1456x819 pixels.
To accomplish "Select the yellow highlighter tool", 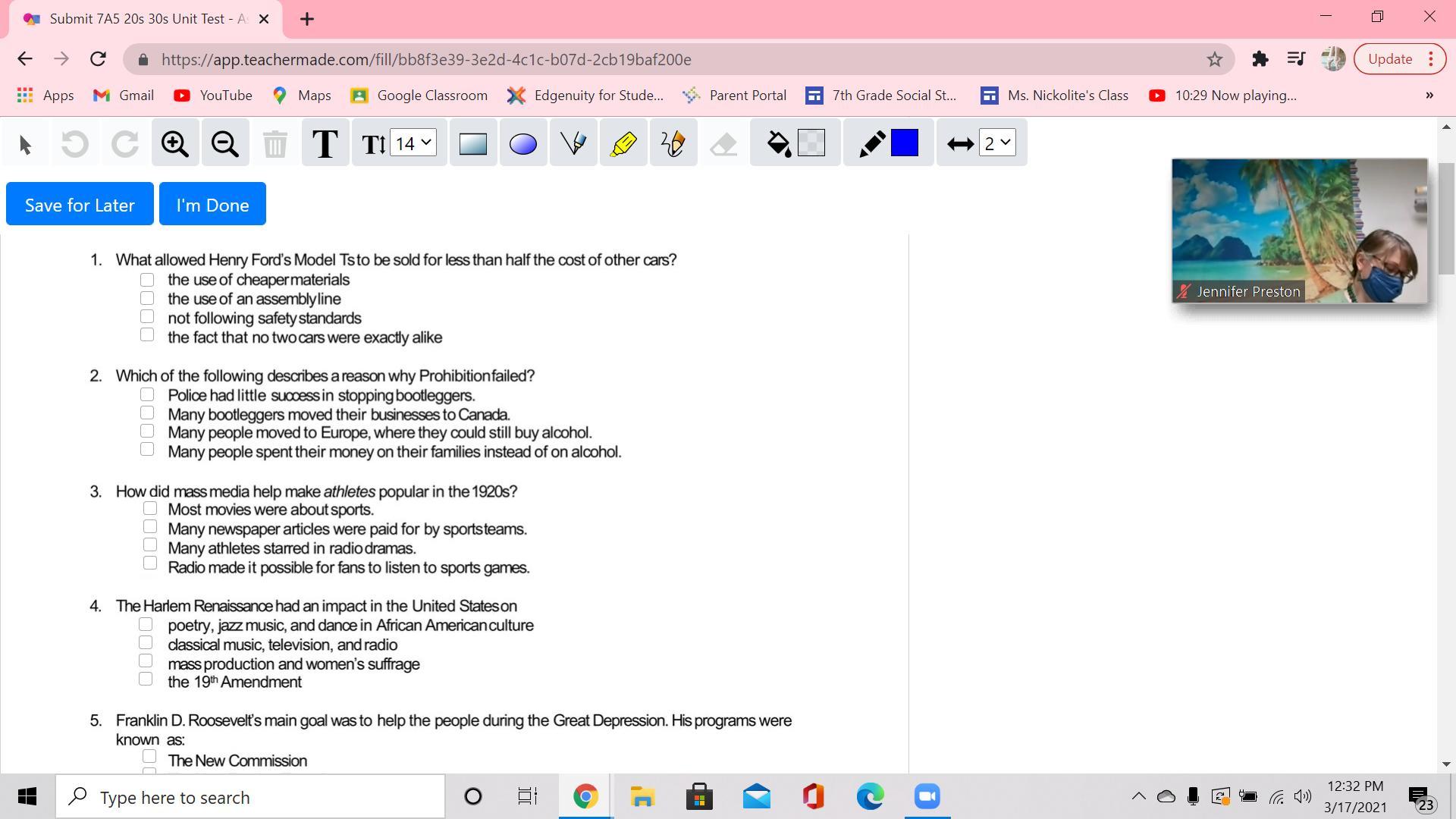I will (623, 143).
